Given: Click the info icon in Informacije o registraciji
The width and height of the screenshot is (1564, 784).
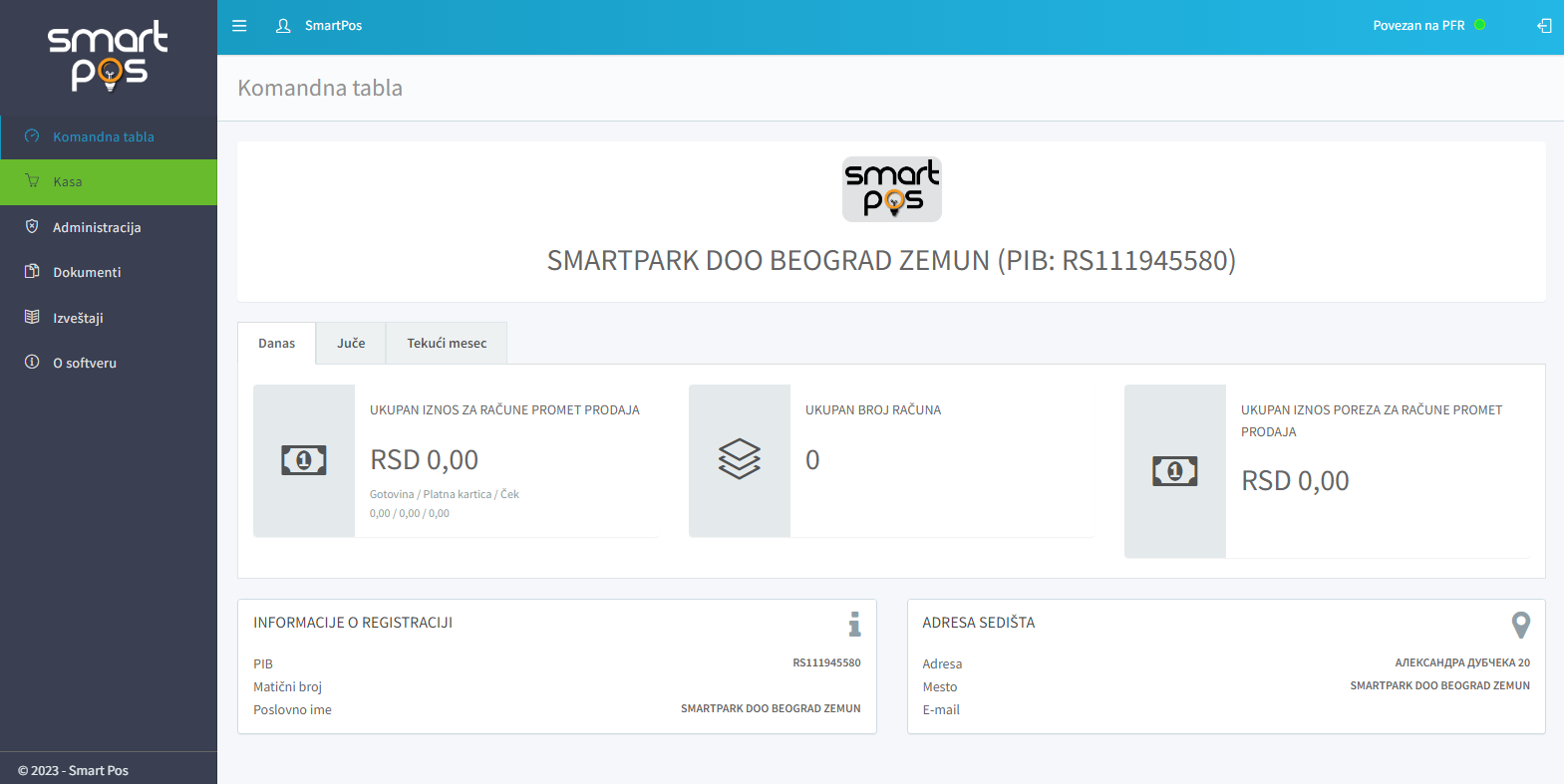Looking at the screenshot, I should click(x=854, y=625).
